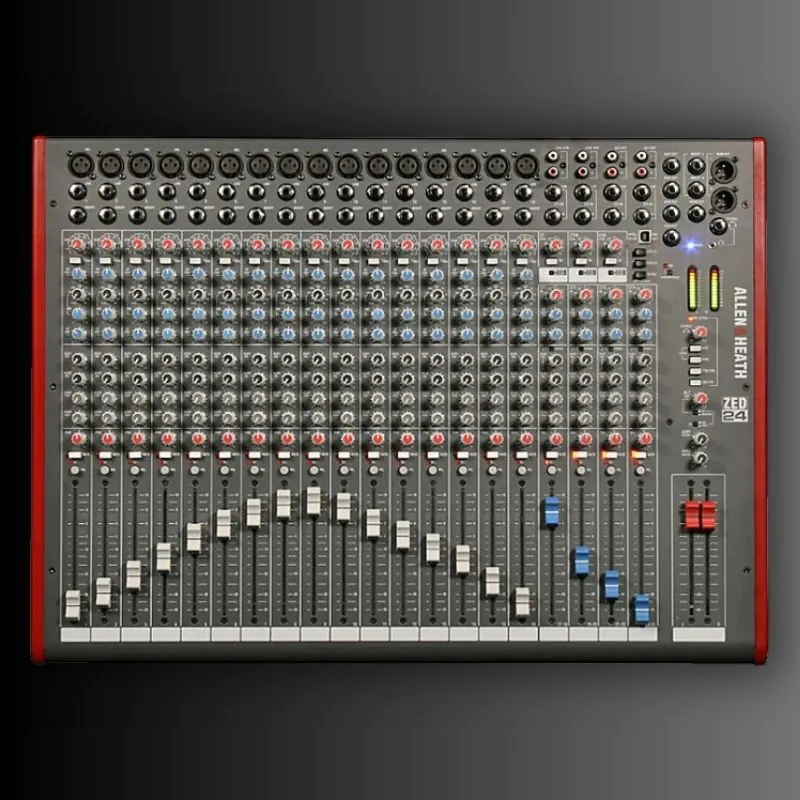Click the channel 1 white fader cap

point(72,604)
